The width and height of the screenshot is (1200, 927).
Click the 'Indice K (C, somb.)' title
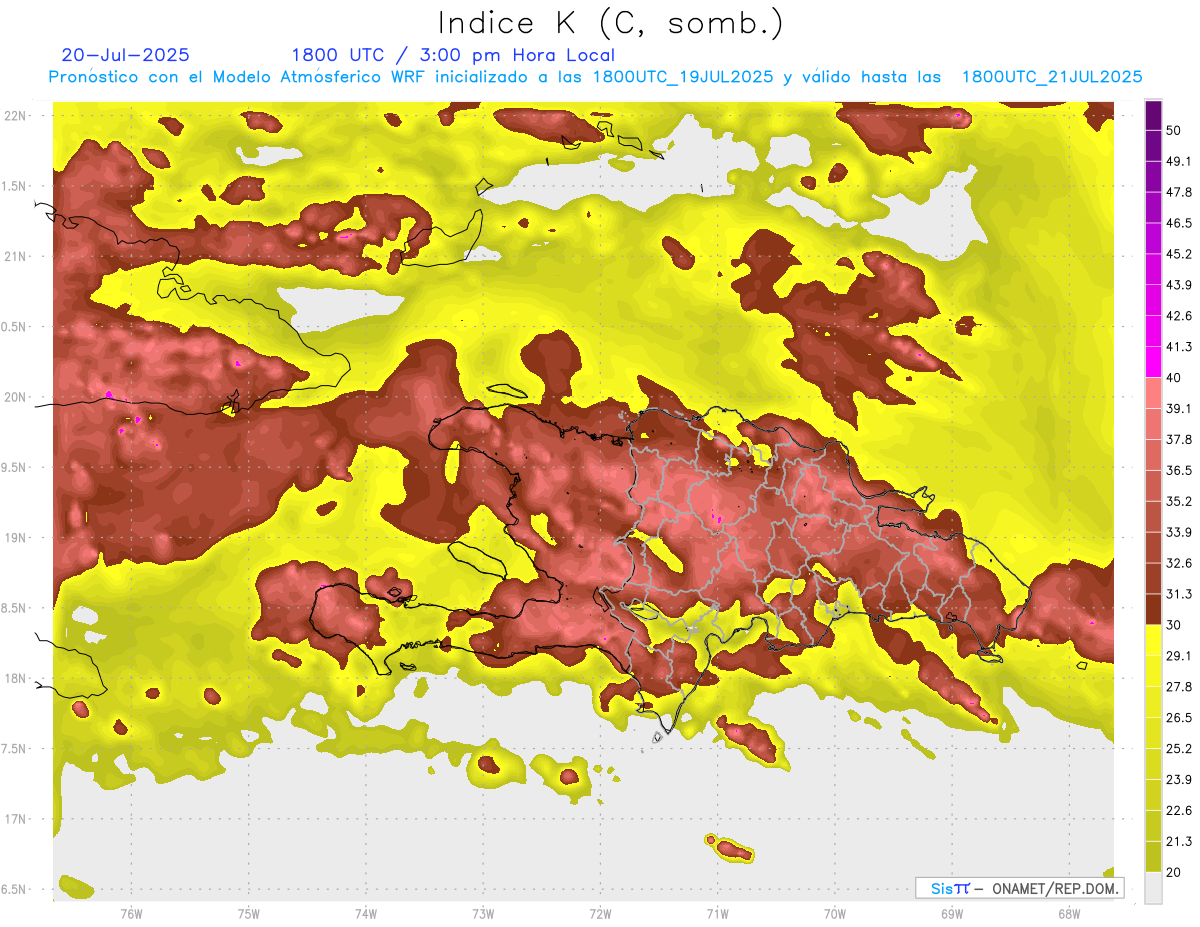[x=611, y=22]
